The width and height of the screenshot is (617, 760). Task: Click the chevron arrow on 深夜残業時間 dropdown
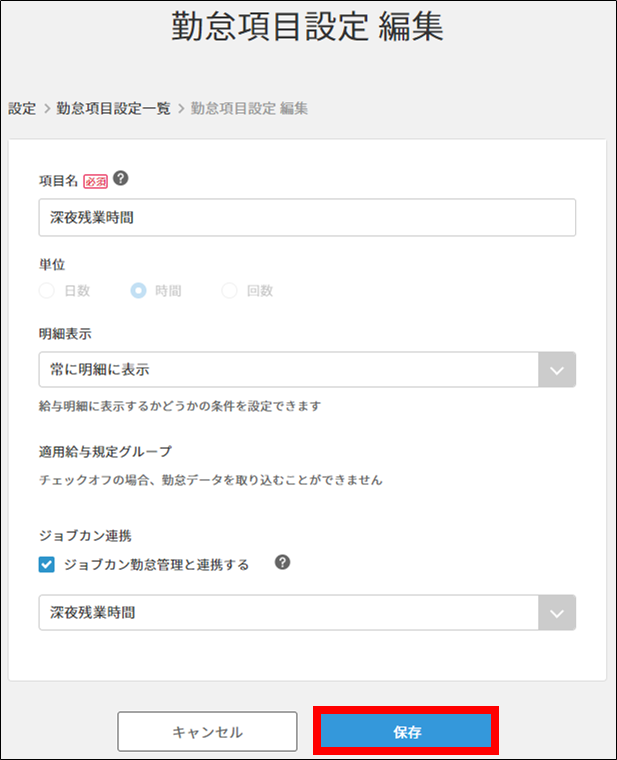coord(557,613)
